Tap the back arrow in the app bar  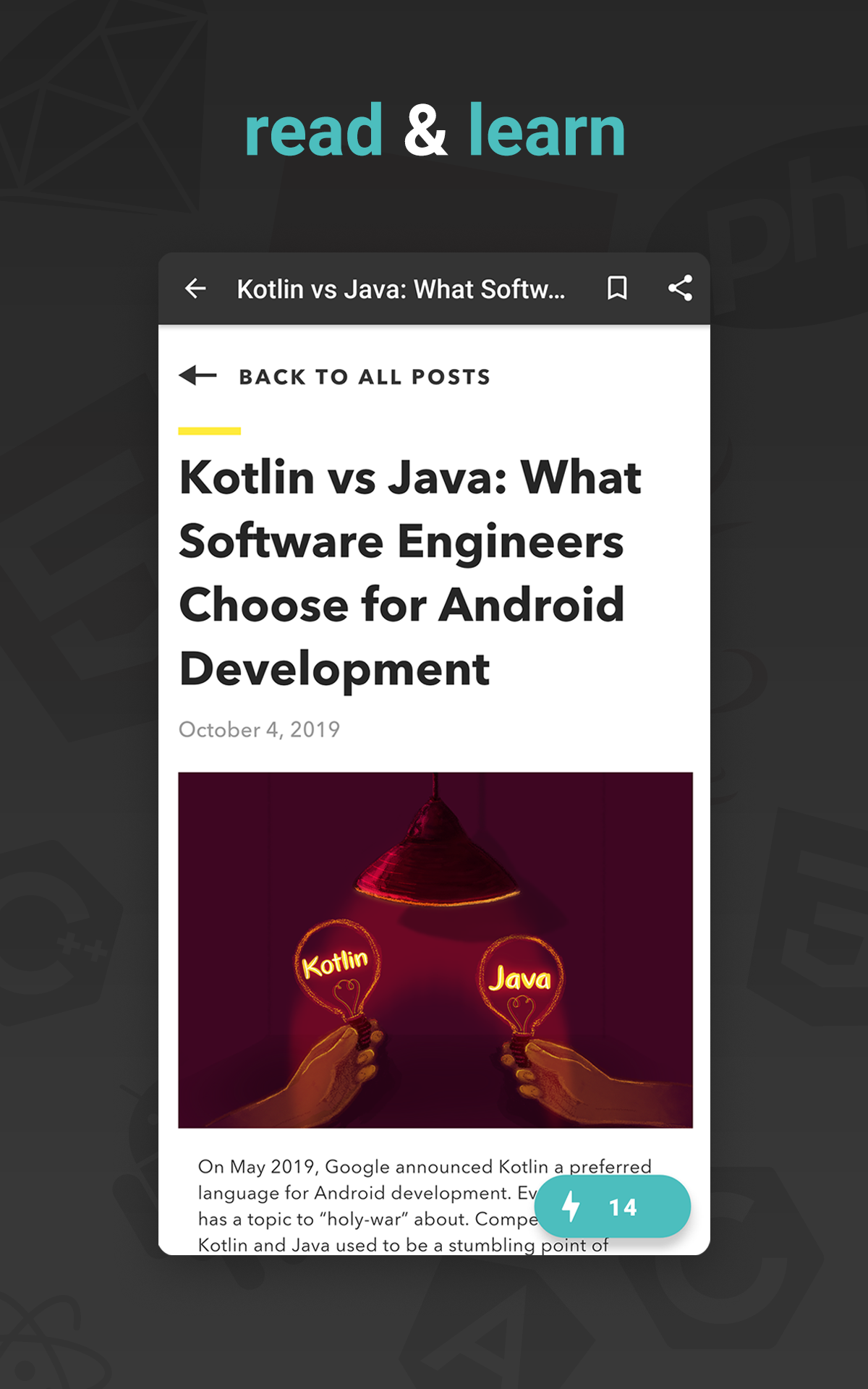point(195,289)
